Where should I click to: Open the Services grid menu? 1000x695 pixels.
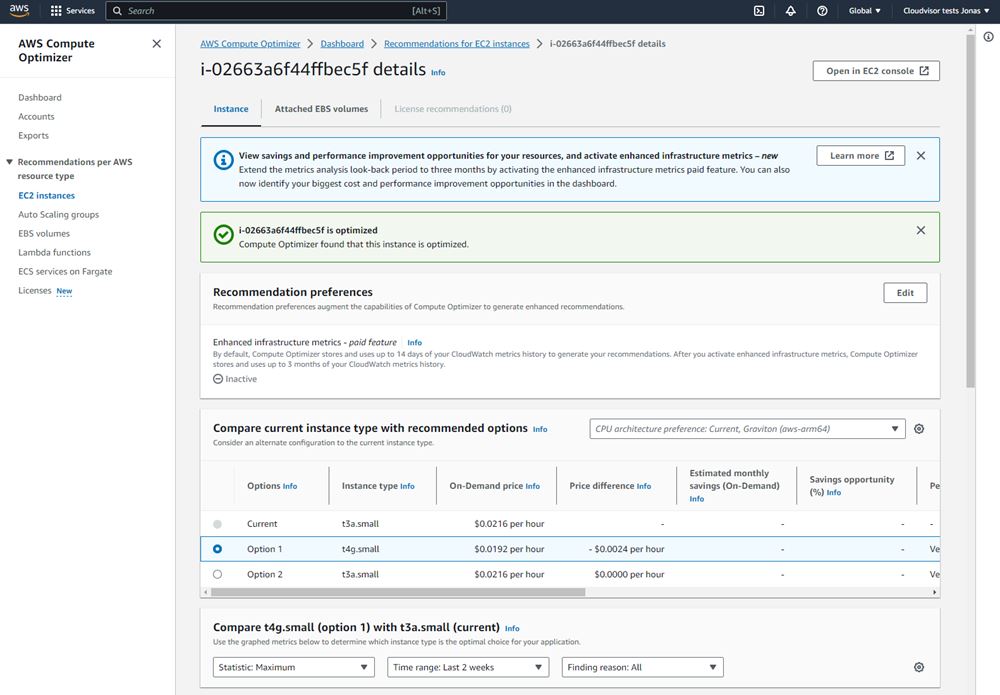click(x=72, y=11)
